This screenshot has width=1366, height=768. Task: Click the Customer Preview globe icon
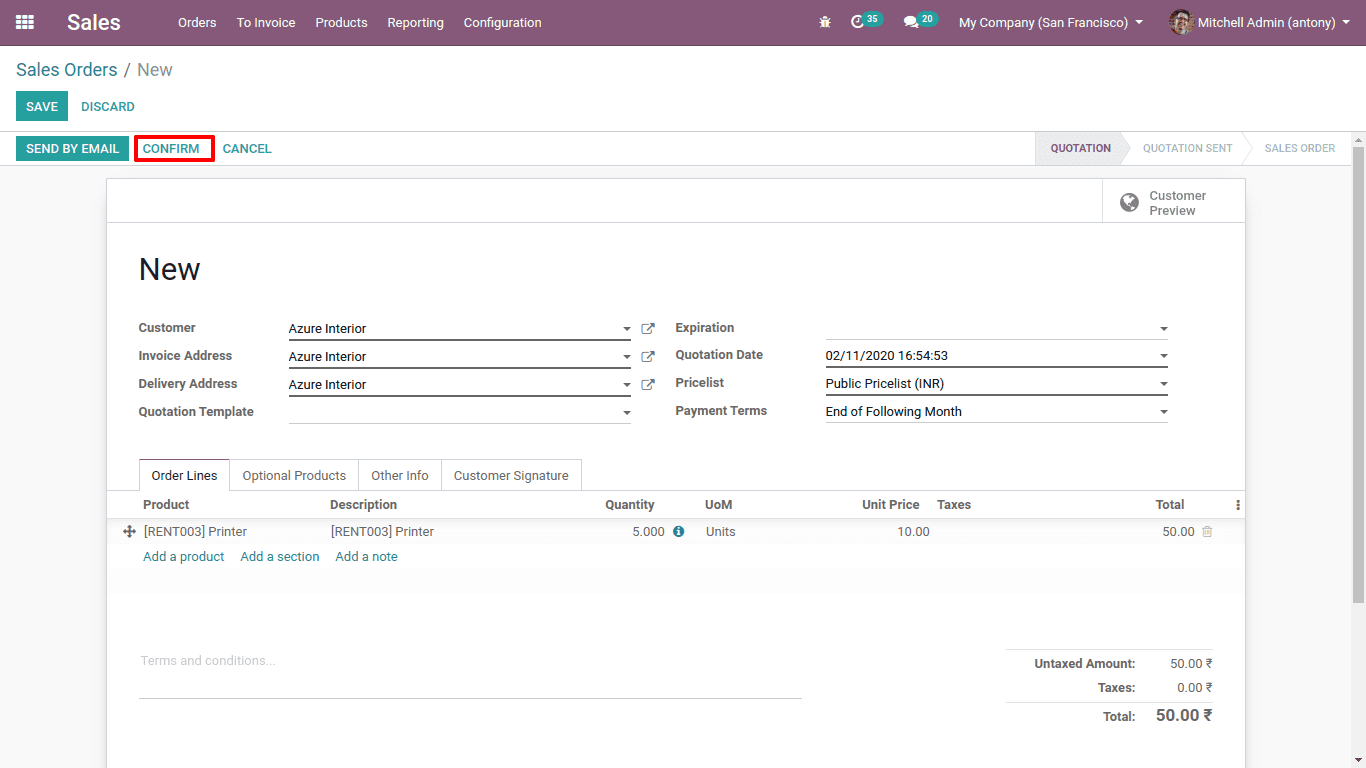coord(1129,203)
